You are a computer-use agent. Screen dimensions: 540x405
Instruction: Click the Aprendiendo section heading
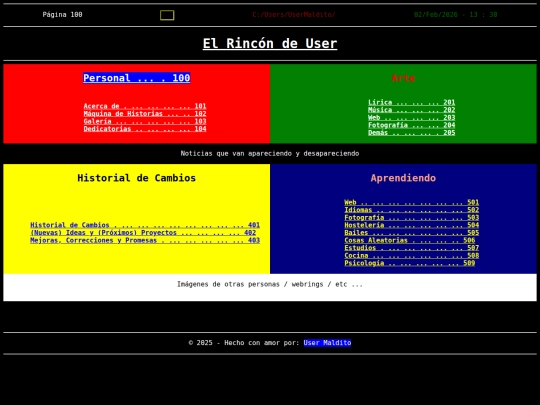tap(403, 178)
